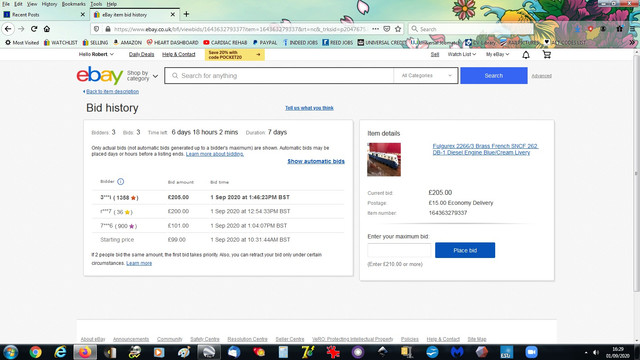This screenshot has width=640, height=360.
Task: Click maximum bid input field
Action: [399, 250]
